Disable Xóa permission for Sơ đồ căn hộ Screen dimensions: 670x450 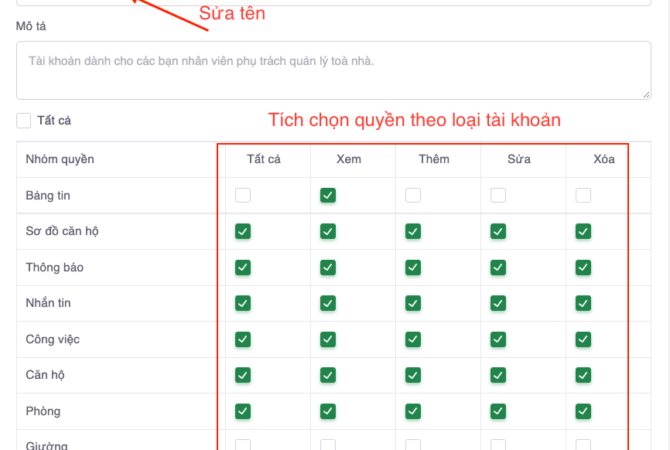[583, 231]
